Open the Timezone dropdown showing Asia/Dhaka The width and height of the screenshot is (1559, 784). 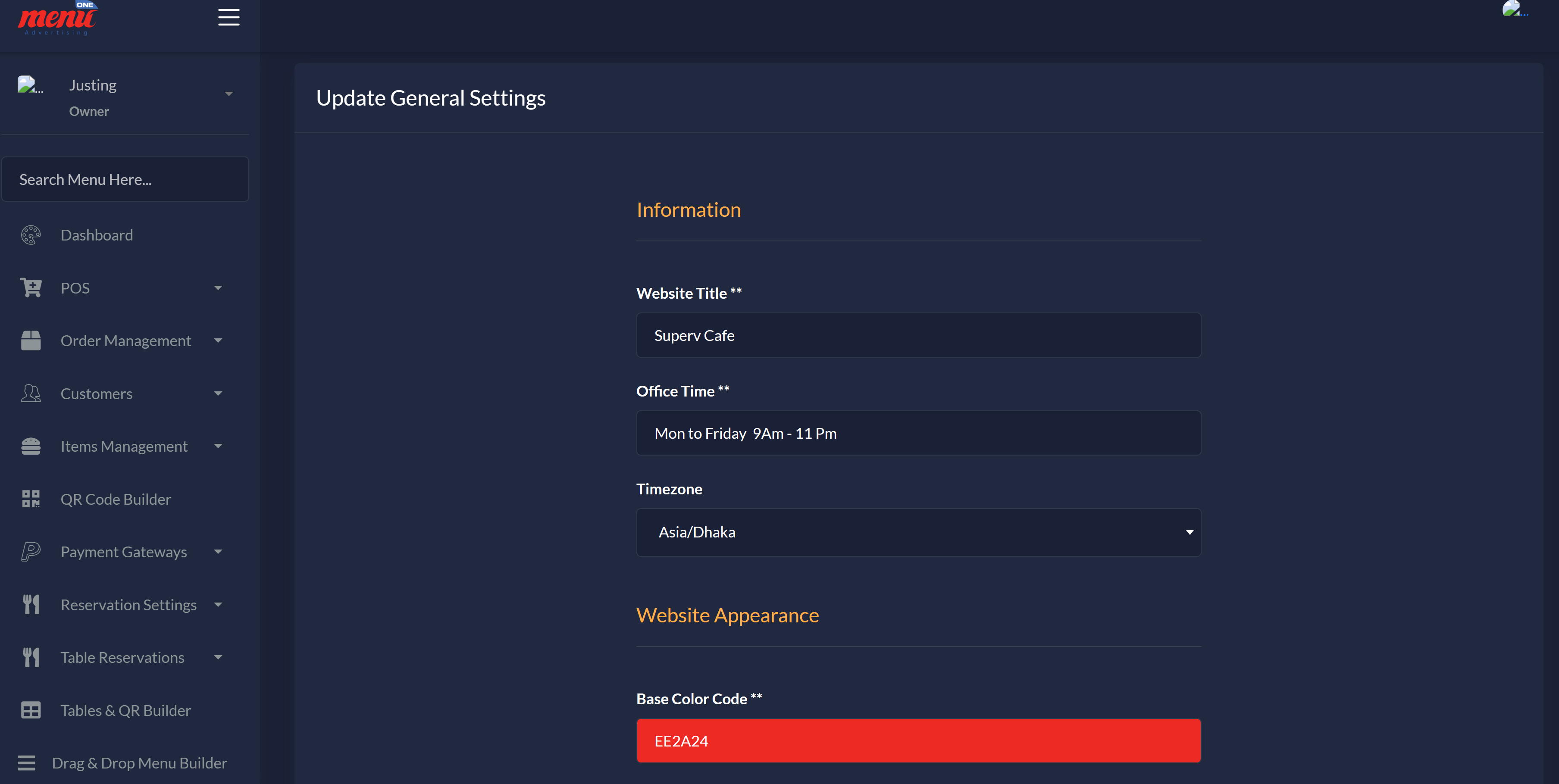coord(917,532)
